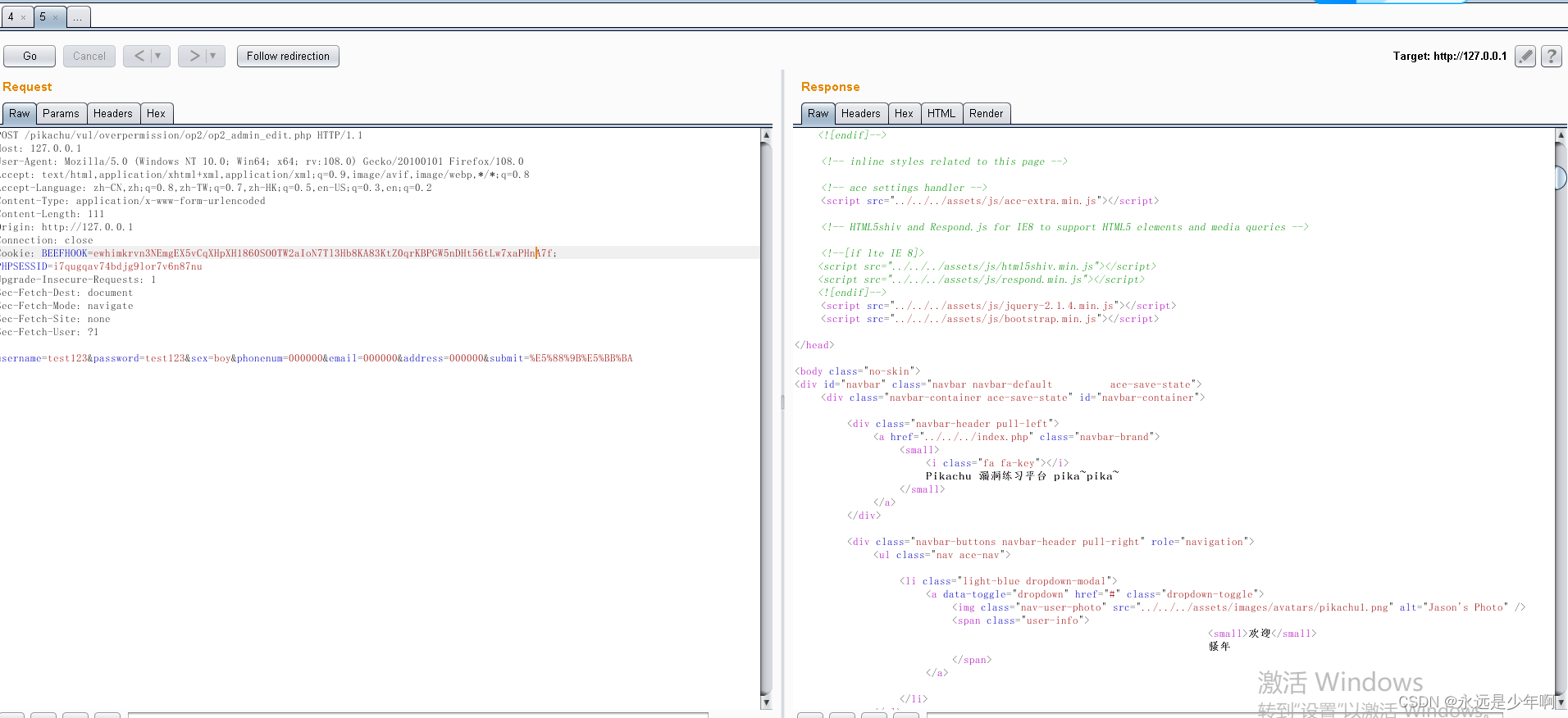Click the ul class="nav ace-nav" line

click(942, 555)
